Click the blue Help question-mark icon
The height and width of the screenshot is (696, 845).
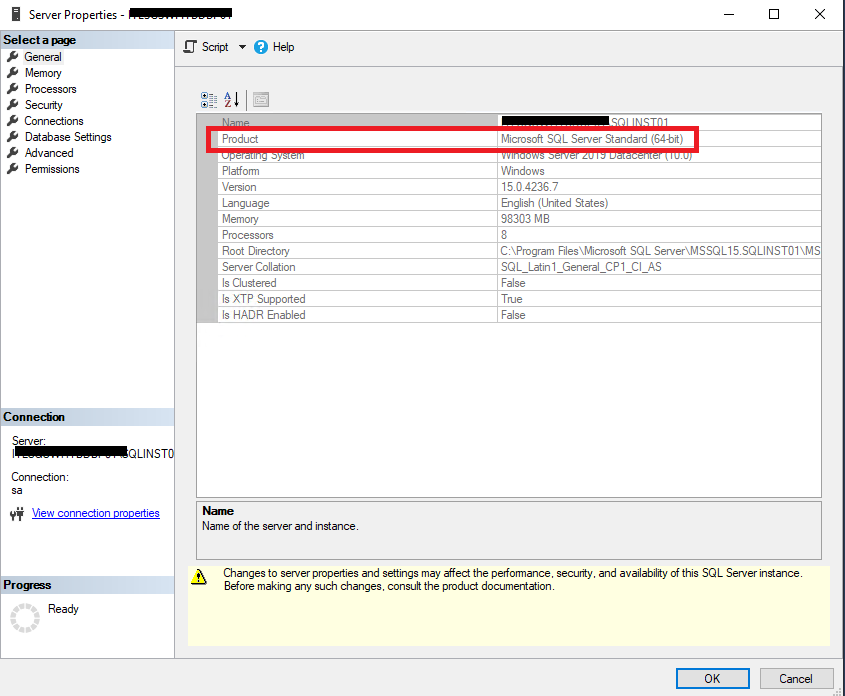(261, 47)
